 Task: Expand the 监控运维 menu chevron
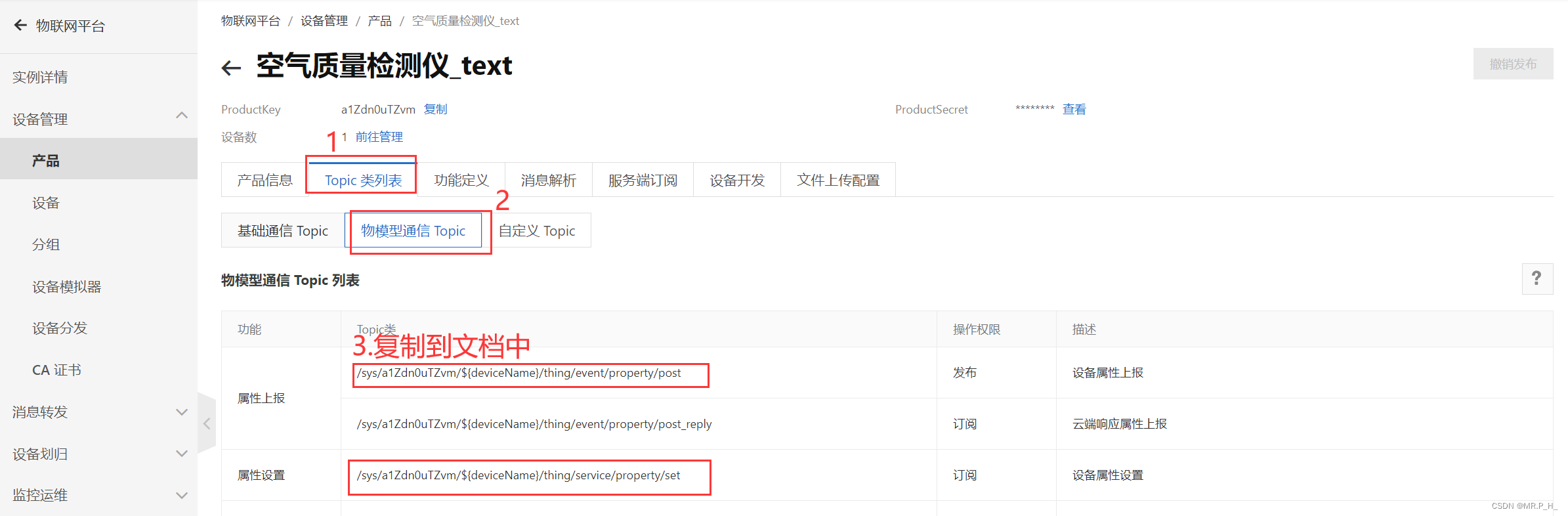(182, 496)
